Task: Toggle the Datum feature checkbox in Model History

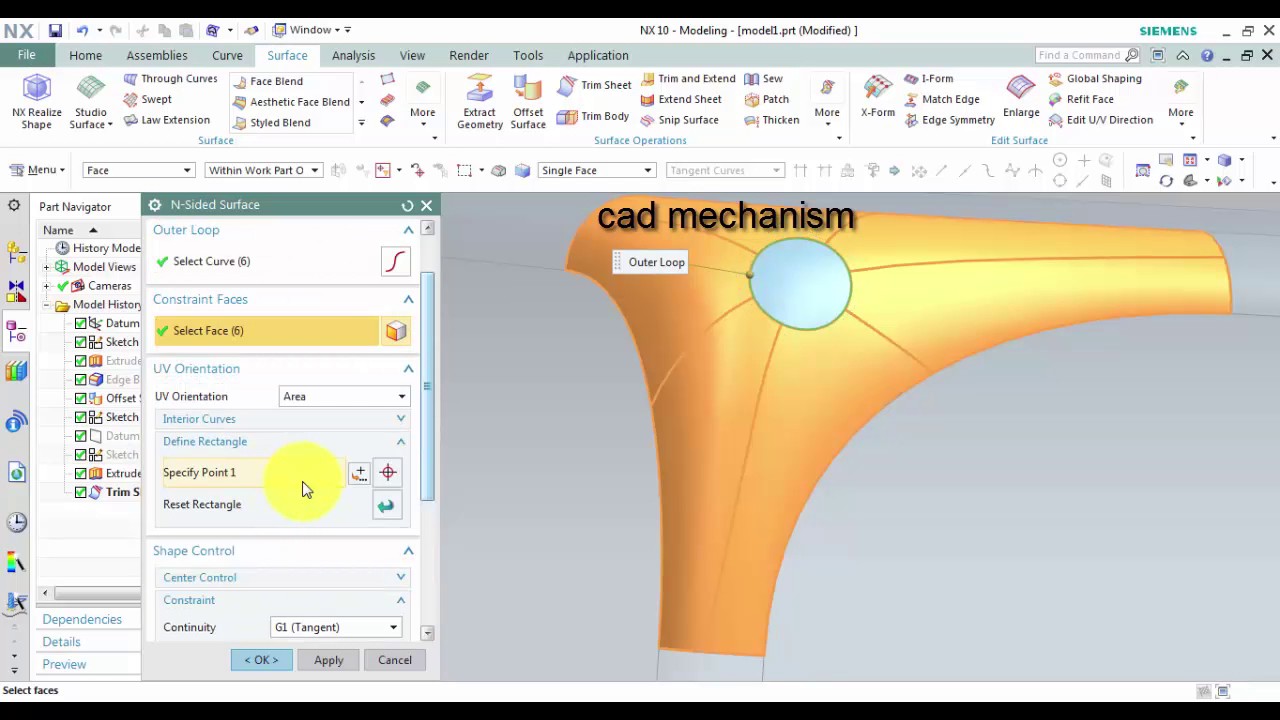Action: (x=81, y=323)
